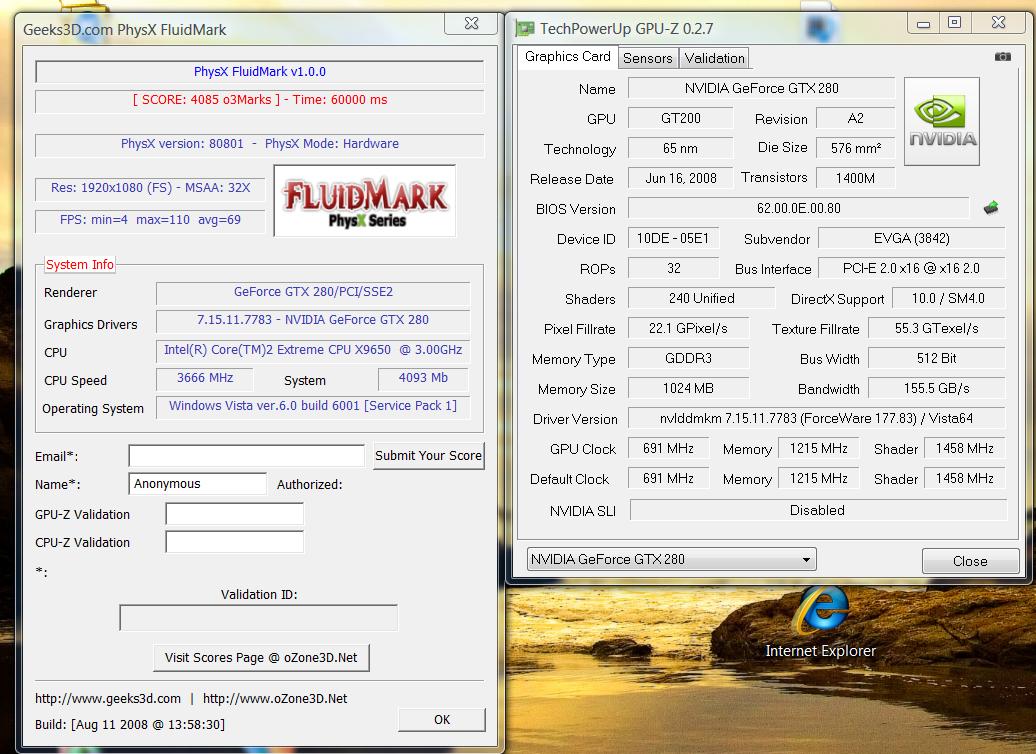Image resolution: width=1036 pixels, height=754 pixels.
Task: Click the Name field containing Anonymous
Action: tap(198, 484)
